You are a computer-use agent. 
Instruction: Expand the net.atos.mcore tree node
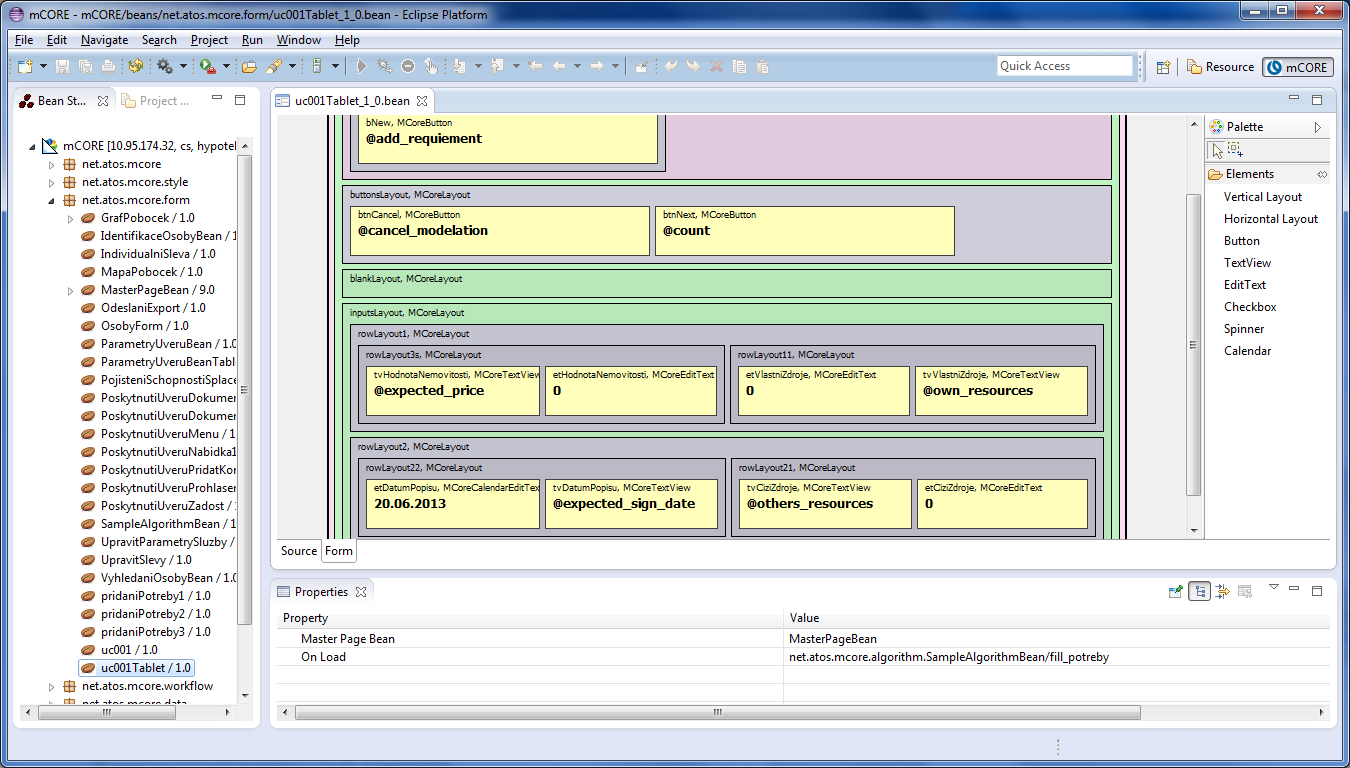(52, 164)
